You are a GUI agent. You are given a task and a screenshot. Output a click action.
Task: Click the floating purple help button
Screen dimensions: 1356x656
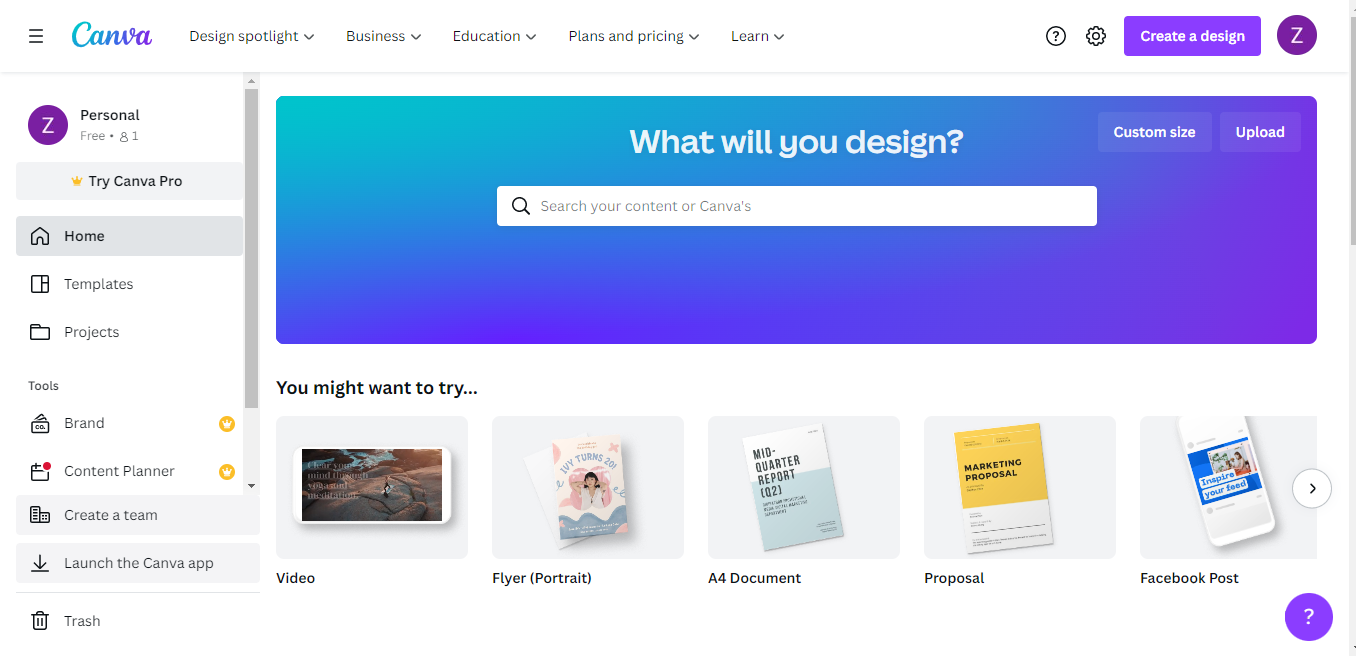(x=1309, y=617)
